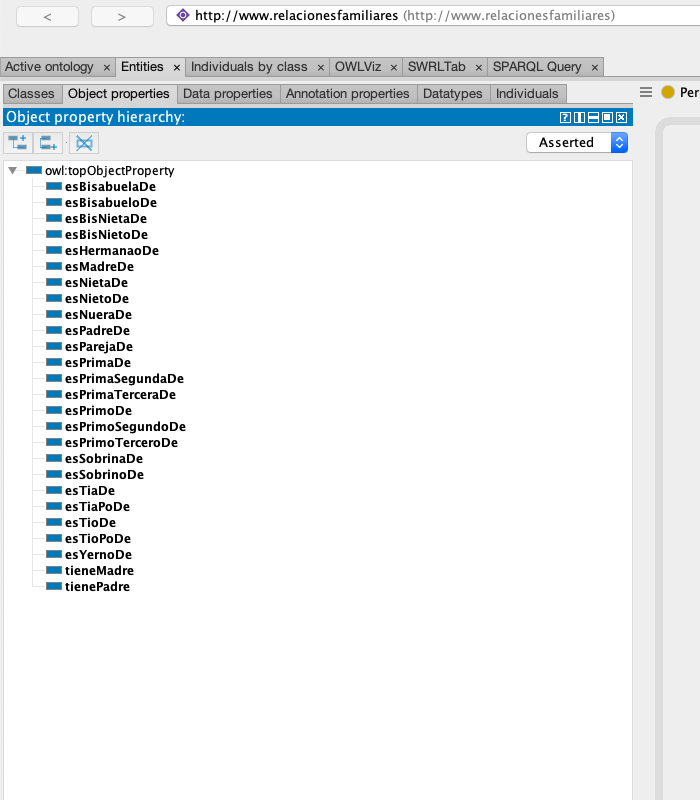Screen dimensions: 700x800
Task: Go forward with the > navigation button
Action: point(122,16)
